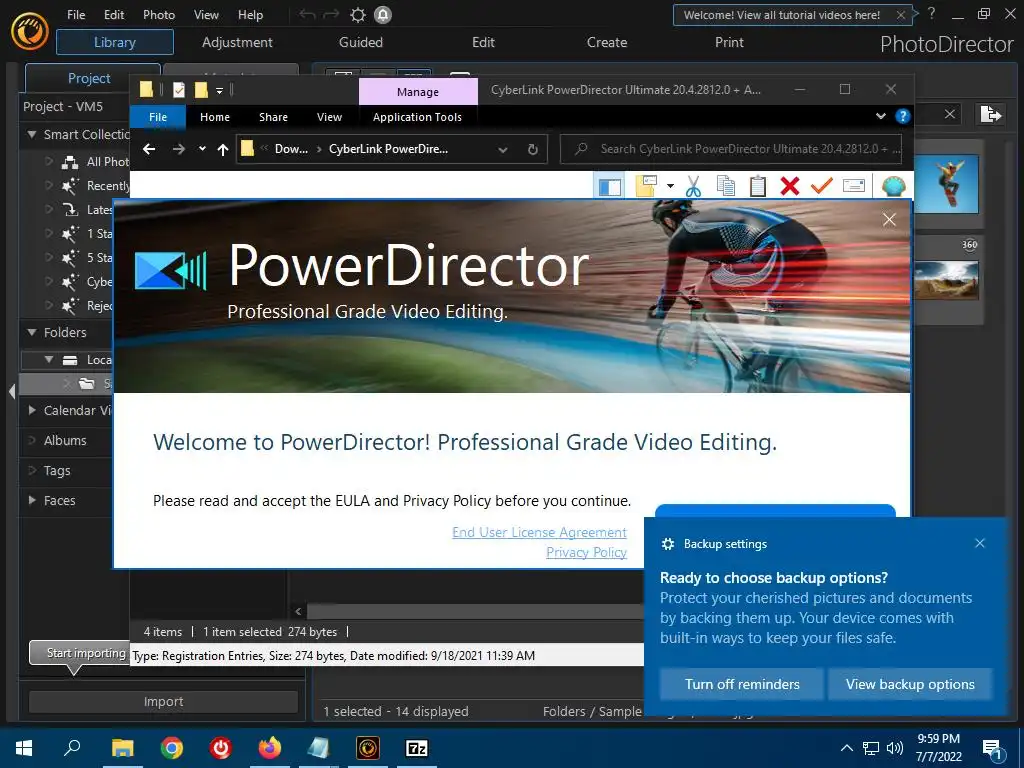1024x768 pixels.
Task: Switch to the Adjustment module
Action: point(237,42)
